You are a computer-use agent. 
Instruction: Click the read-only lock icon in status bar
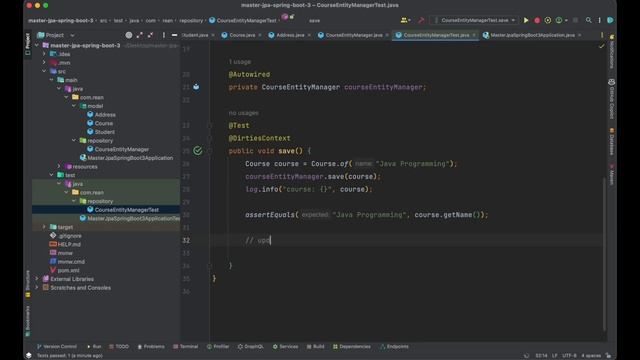coord(609,356)
